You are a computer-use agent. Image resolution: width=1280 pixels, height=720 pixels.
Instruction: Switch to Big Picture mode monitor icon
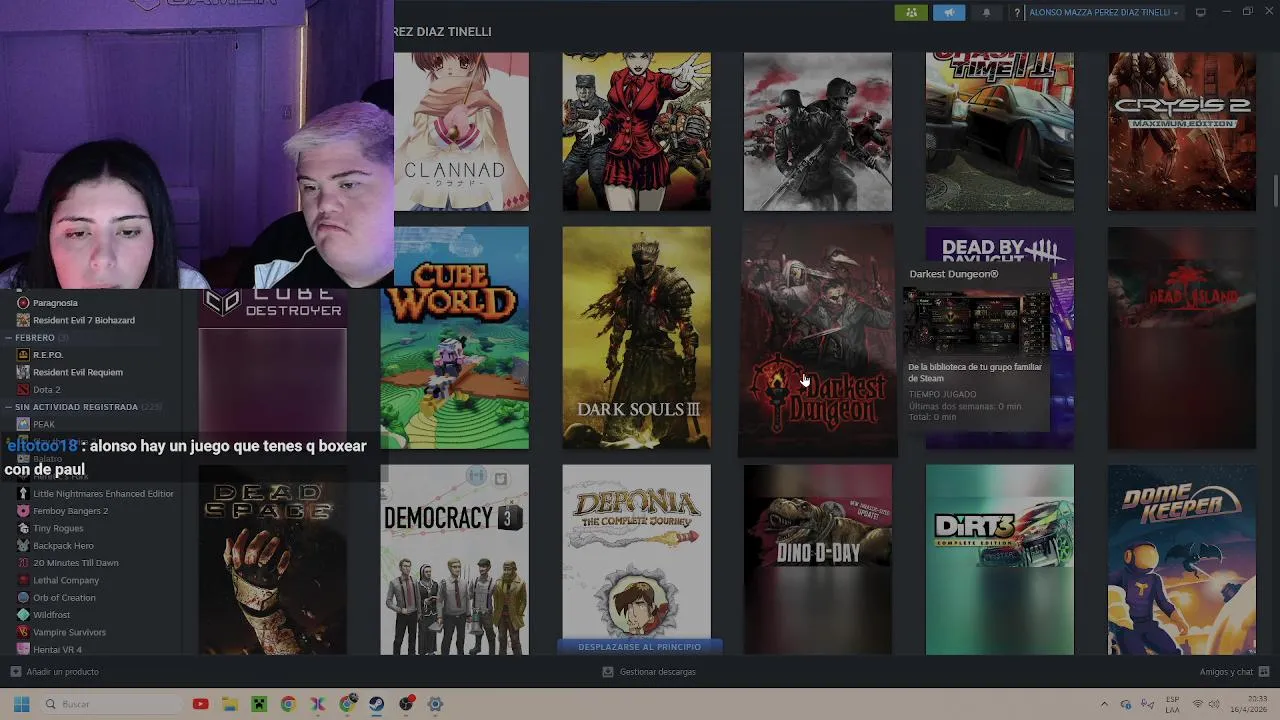click(1201, 12)
